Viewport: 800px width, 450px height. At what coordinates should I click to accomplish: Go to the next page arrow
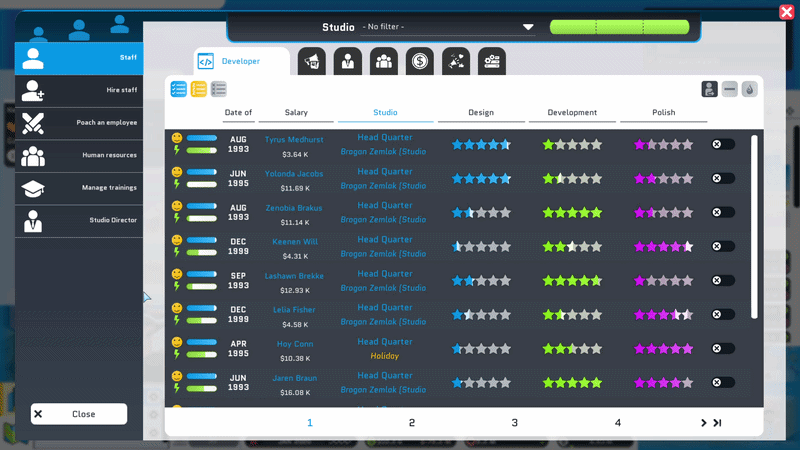(x=704, y=422)
